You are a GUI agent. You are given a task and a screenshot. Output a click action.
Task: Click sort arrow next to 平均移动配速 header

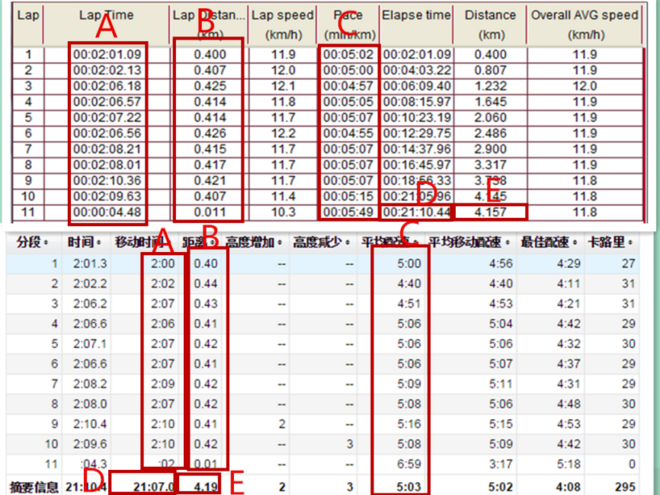click(498, 243)
